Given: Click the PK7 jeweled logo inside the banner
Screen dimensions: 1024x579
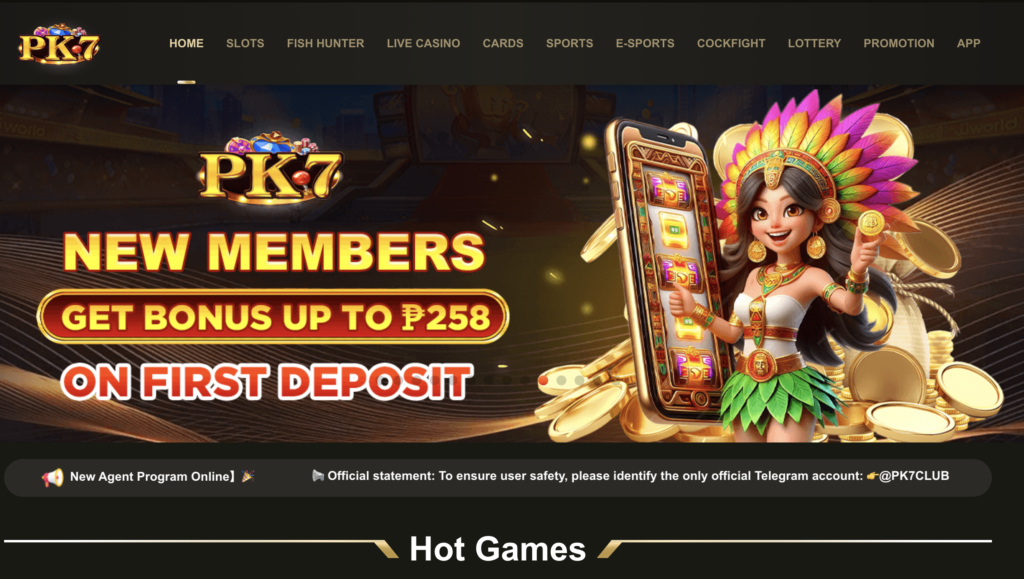Looking at the screenshot, I should [270, 168].
